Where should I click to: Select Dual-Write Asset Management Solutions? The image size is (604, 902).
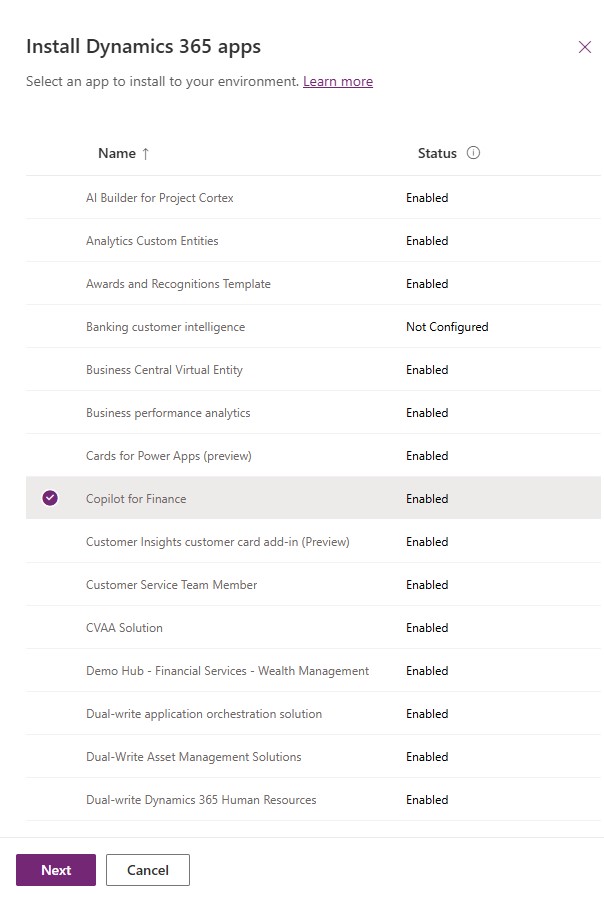coord(314,756)
